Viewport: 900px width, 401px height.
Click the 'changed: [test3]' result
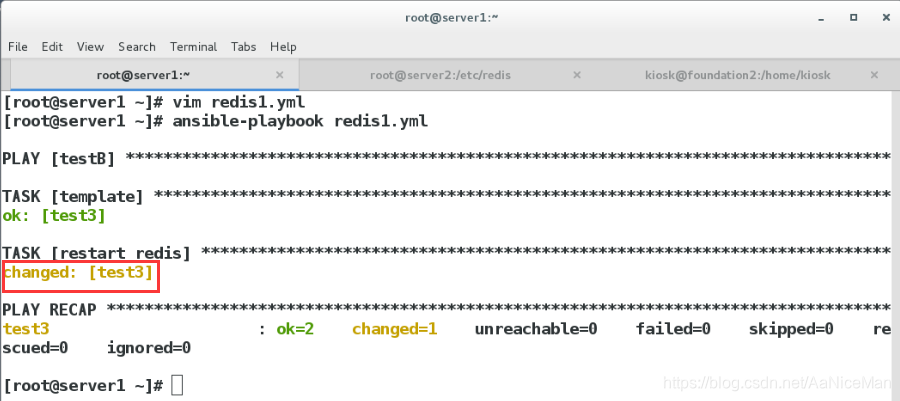click(x=78, y=272)
